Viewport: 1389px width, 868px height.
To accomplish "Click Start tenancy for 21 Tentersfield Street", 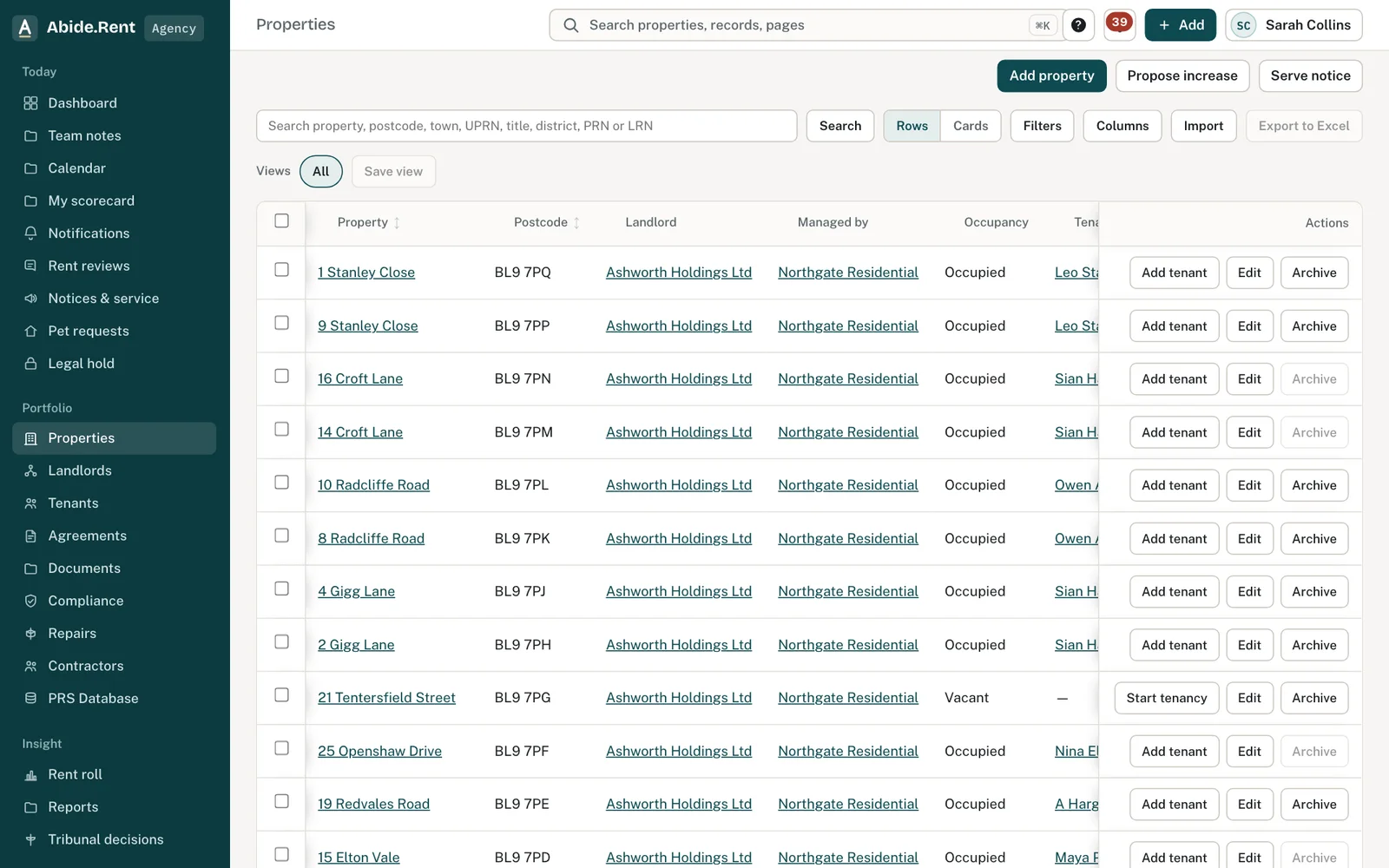I will (1166, 698).
